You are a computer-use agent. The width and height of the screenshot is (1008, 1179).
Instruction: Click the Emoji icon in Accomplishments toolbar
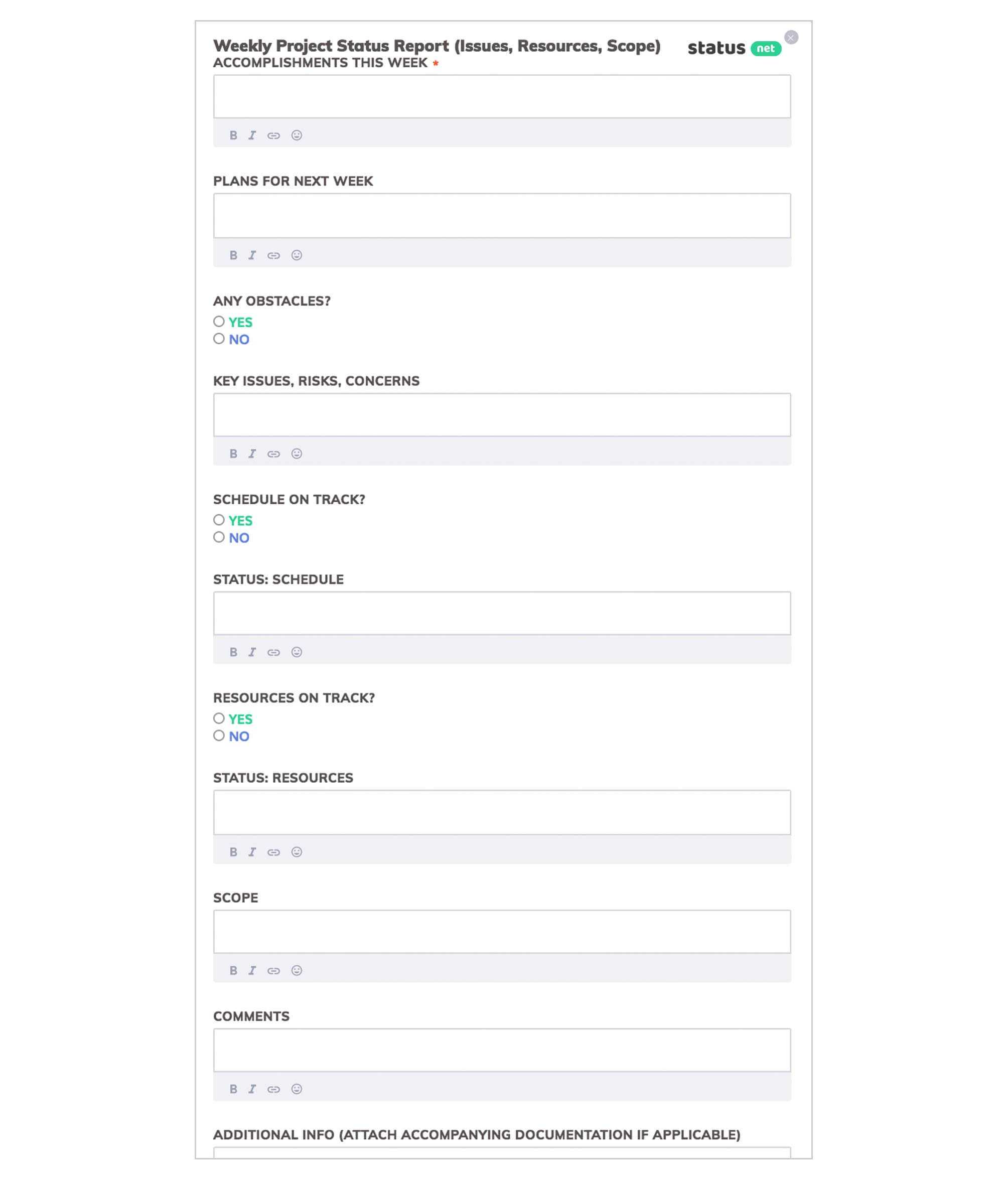[x=297, y=135]
